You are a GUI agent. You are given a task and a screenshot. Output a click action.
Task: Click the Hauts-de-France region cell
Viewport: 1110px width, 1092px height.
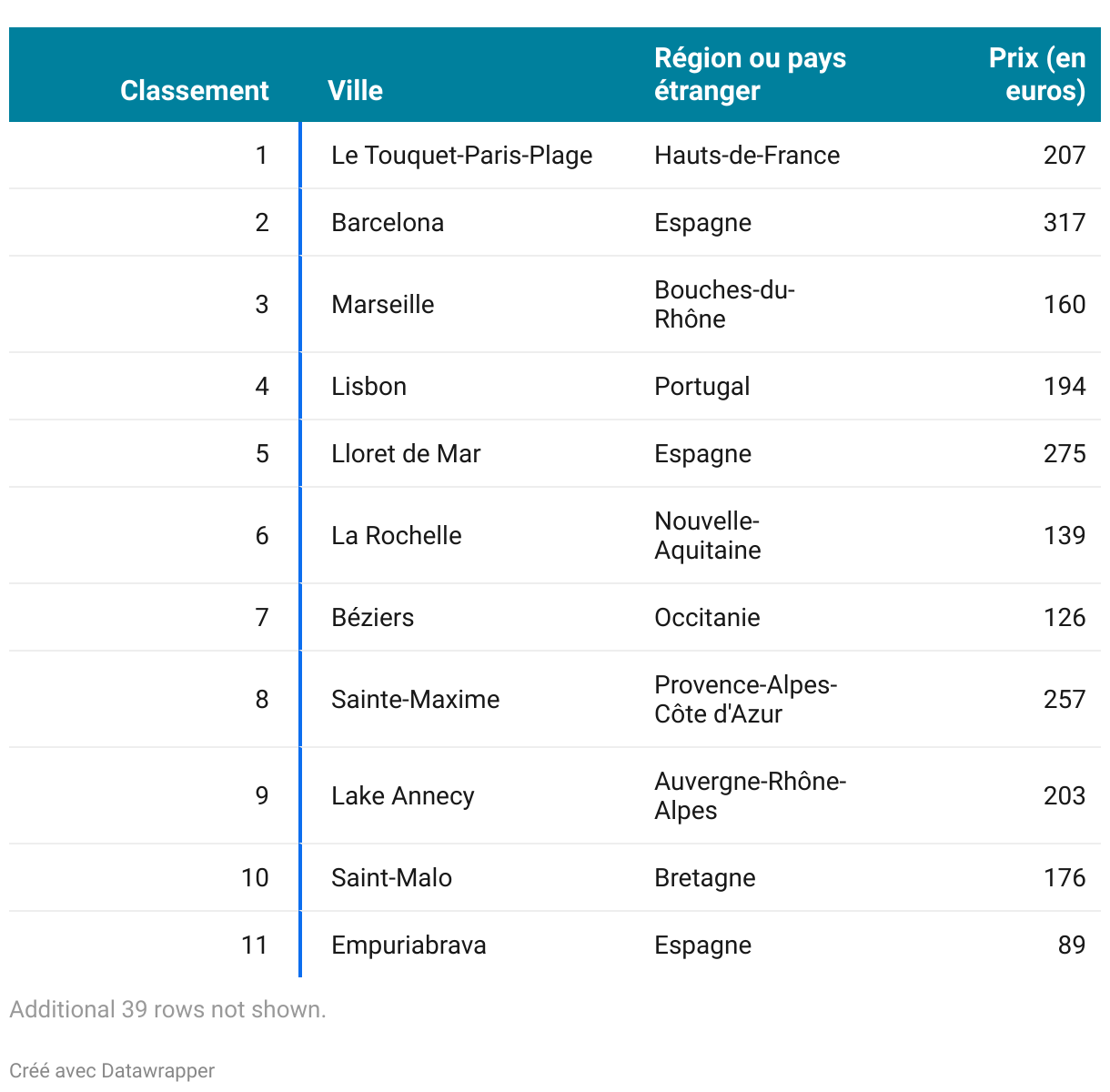click(x=747, y=156)
